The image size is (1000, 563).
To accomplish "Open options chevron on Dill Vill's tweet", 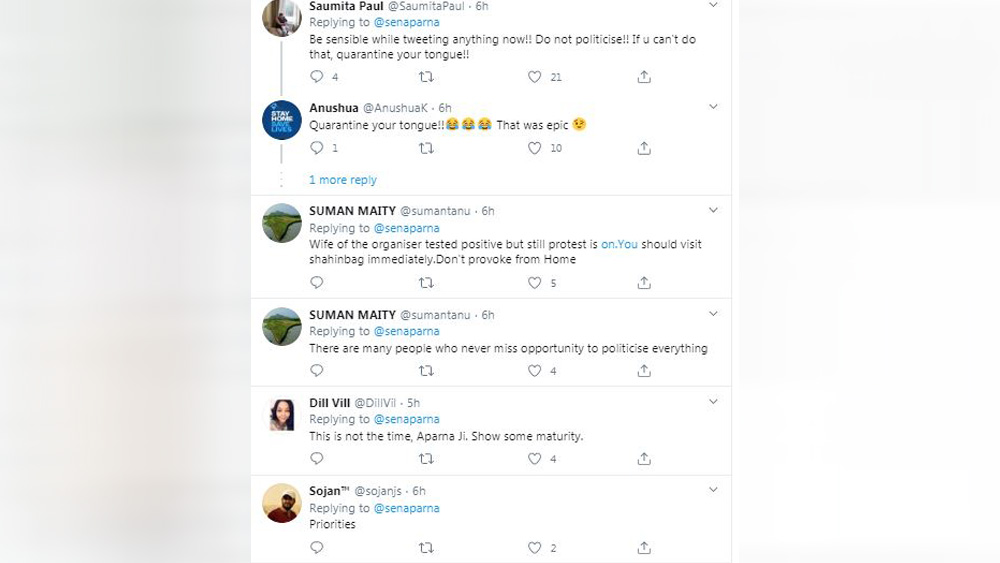I will 713,402.
